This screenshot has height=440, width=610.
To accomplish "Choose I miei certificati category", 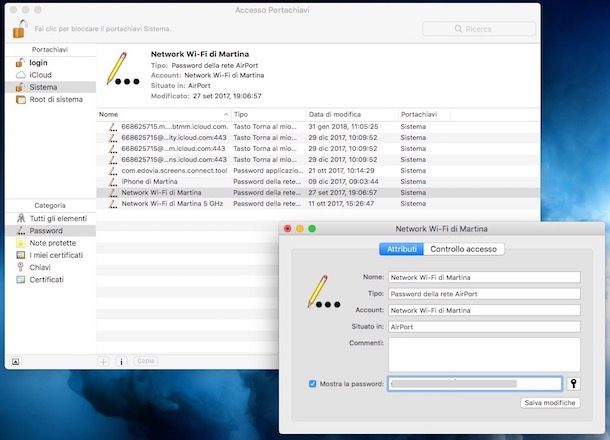I will click(x=51, y=255).
